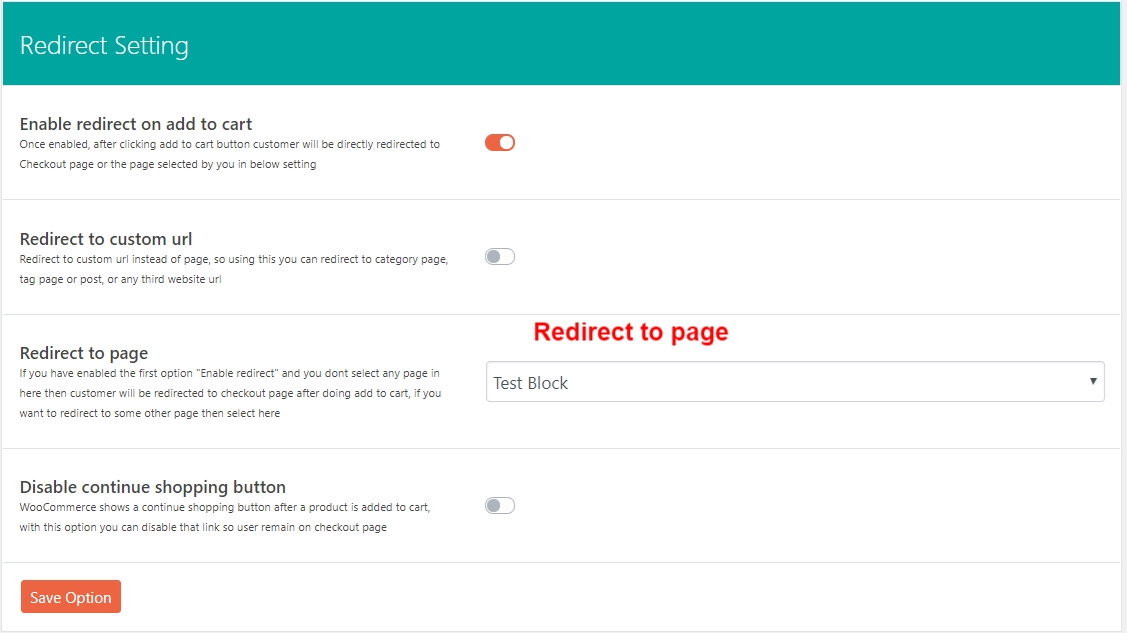
Task: Click the Redirect to custom url heading
Action: [106, 239]
